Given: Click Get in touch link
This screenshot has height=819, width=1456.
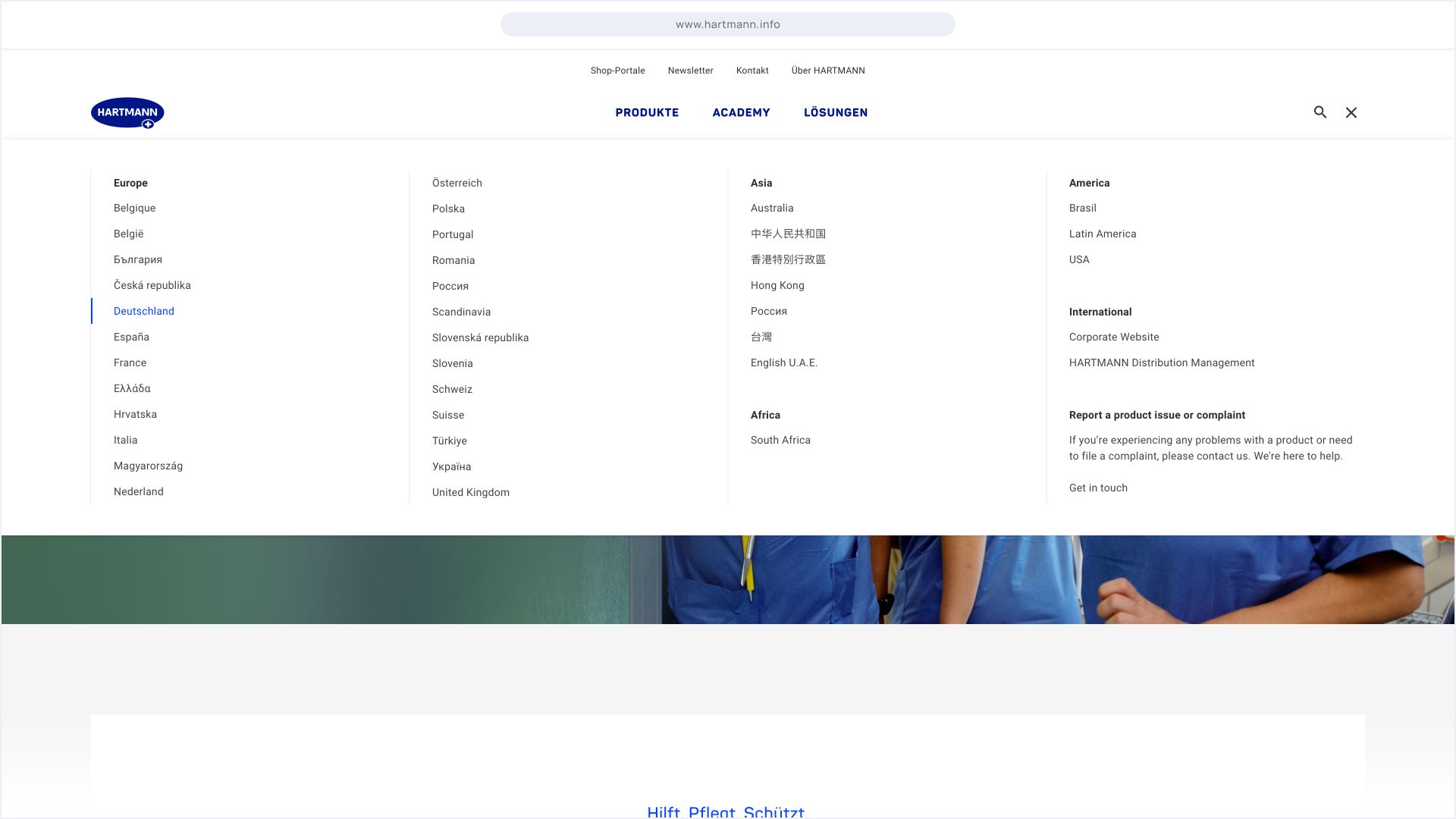Looking at the screenshot, I should [1098, 488].
